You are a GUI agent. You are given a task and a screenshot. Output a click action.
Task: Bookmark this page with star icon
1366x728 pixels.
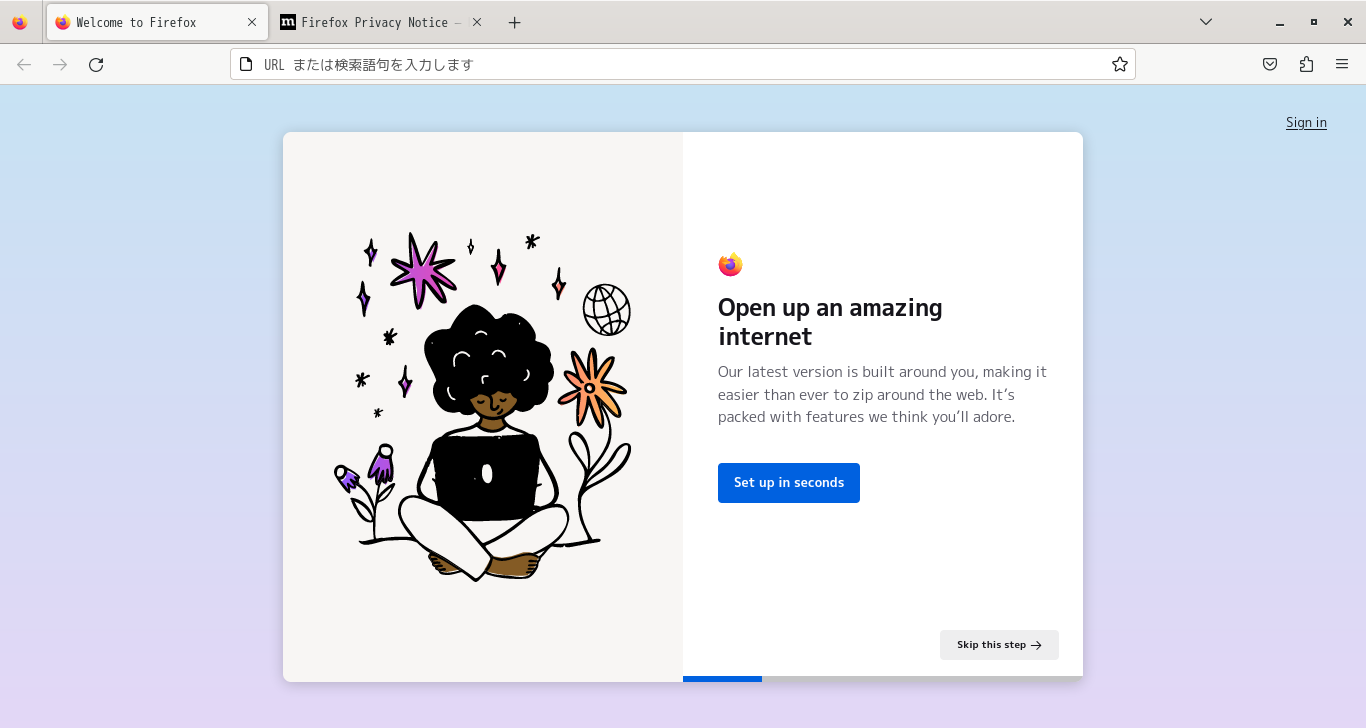(1120, 64)
